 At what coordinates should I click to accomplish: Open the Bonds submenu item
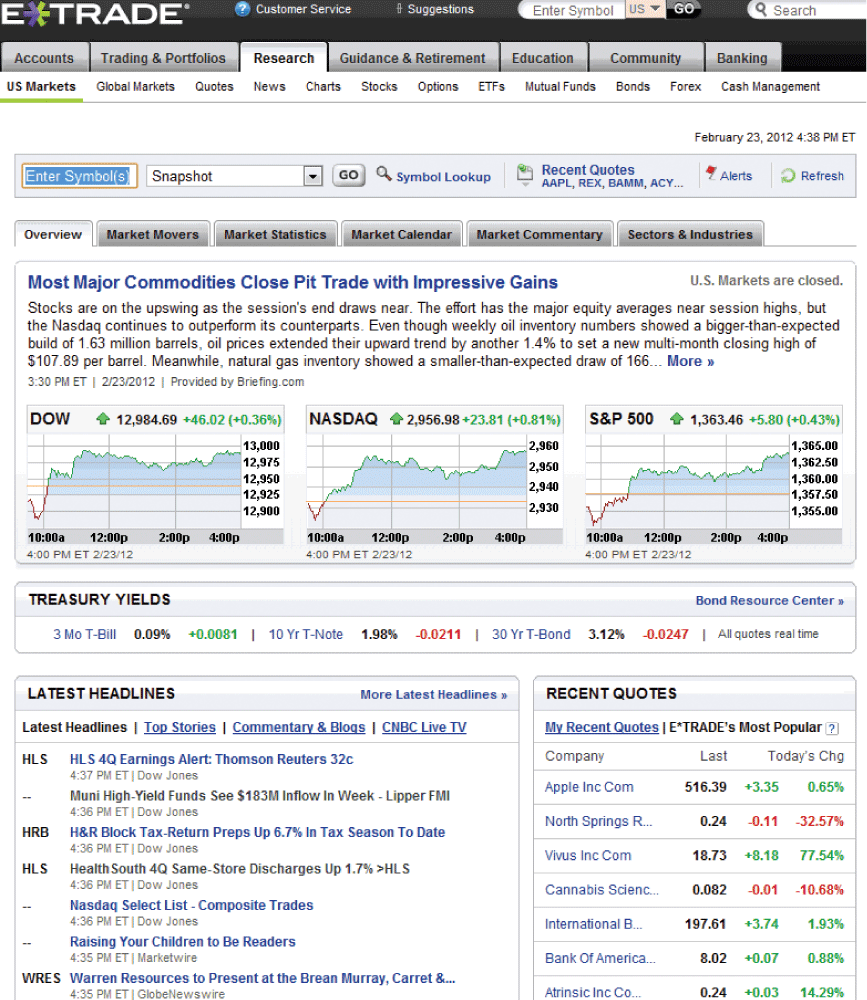pos(633,87)
